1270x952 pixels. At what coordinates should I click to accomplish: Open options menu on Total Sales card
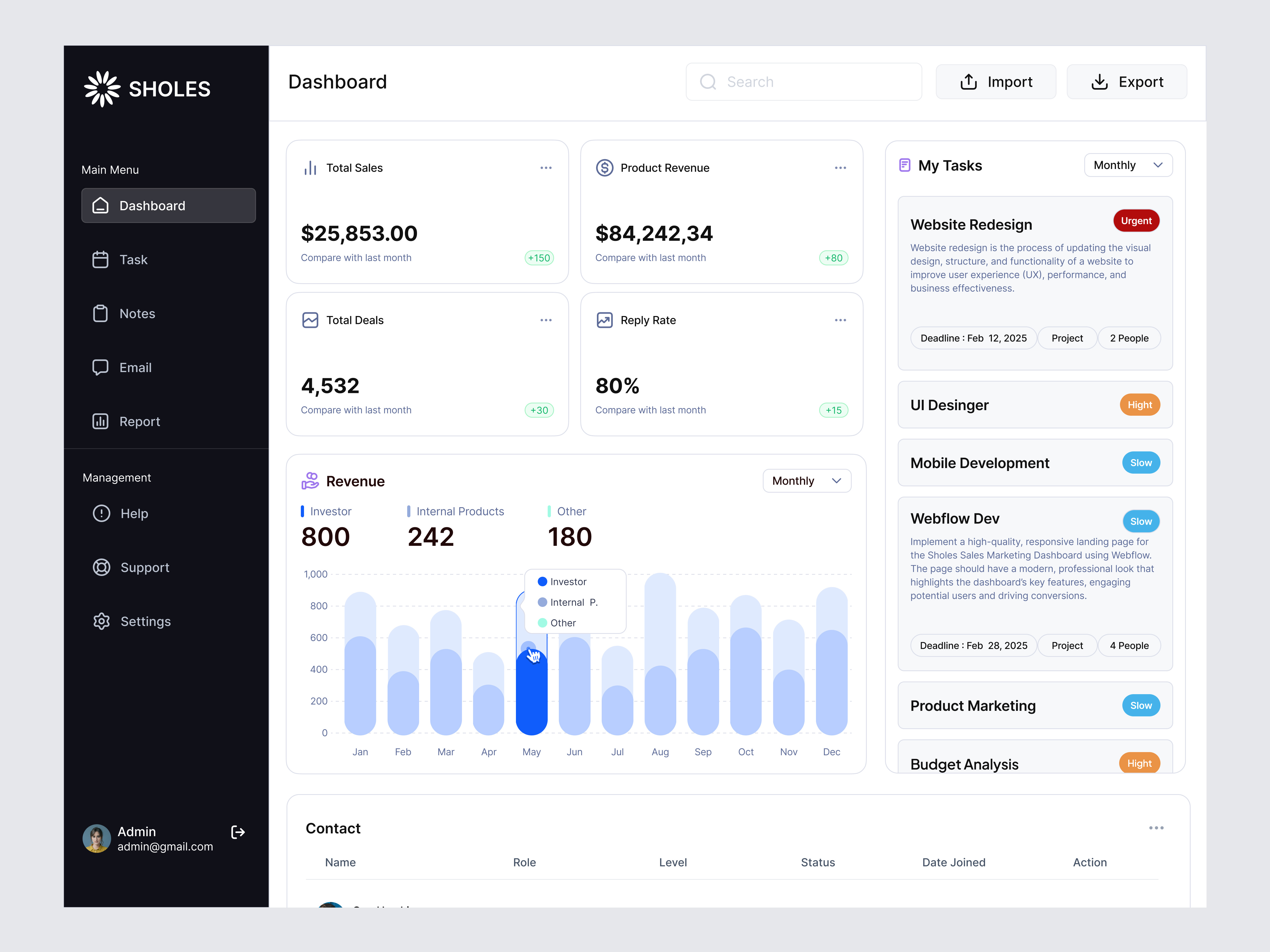[x=546, y=168]
